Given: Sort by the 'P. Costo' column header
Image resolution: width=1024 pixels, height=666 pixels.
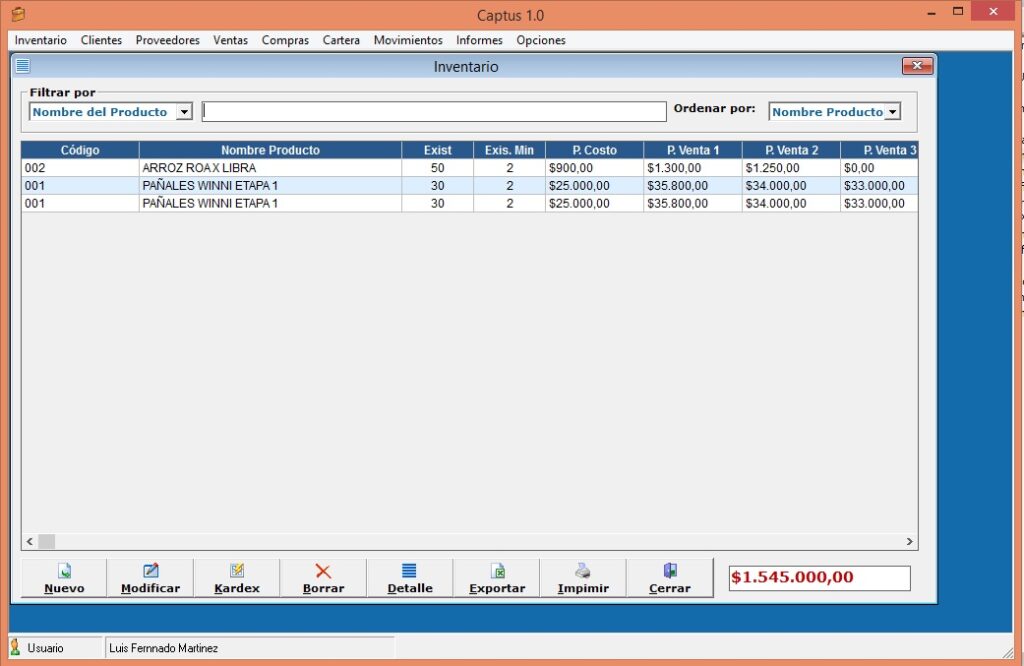Looking at the screenshot, I should click(594, 150).
